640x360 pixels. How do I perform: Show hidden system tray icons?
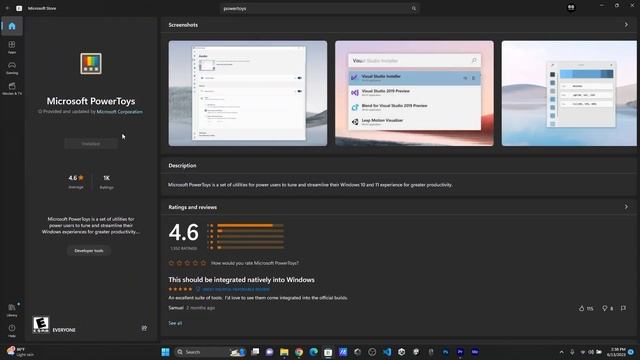[x=561, y=352]
